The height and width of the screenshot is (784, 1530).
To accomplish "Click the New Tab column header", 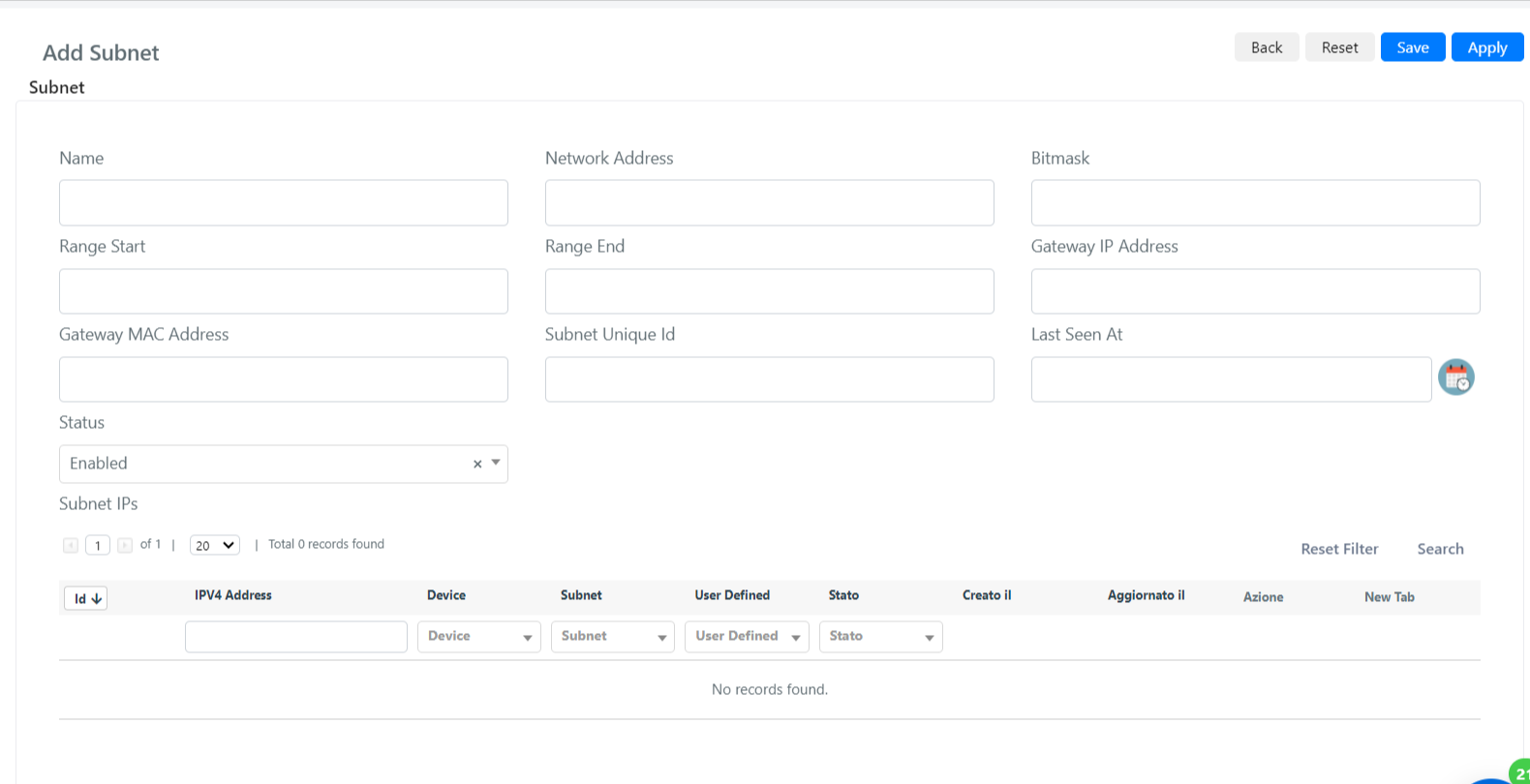I will pyautogui.click(x=1390, y=597).
